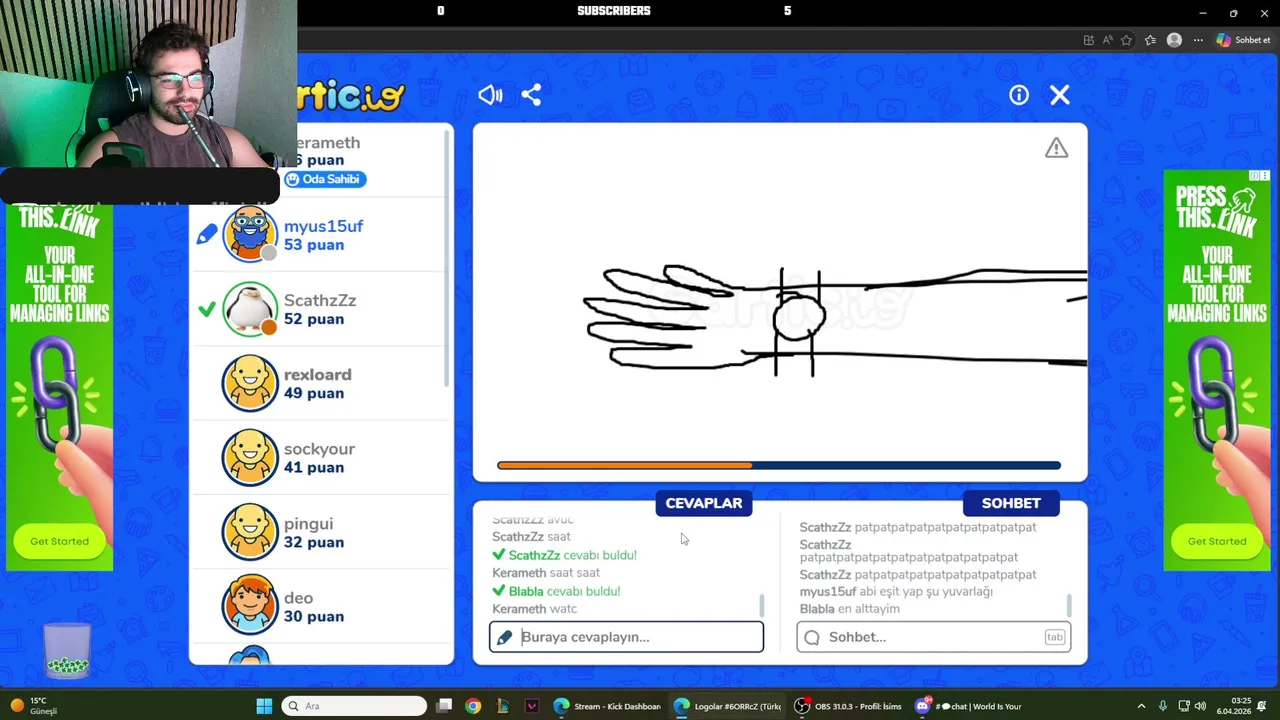
Task: Click the Oda Sahibi badge
Action: [x=325, y=179]
